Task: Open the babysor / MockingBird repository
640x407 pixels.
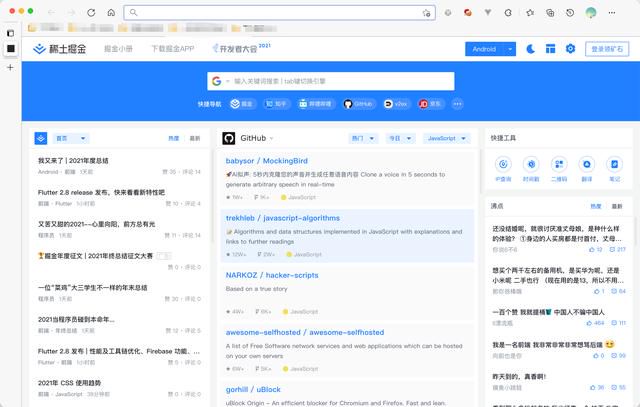Action: (267, 161)
